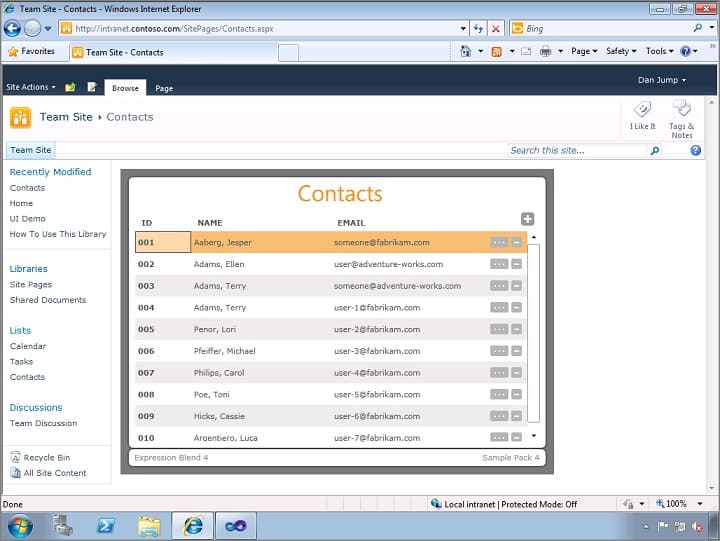Switch to the Browse ribbon tab
The height and width of the screenshot is (541, 720).
[x=125, y=88]
